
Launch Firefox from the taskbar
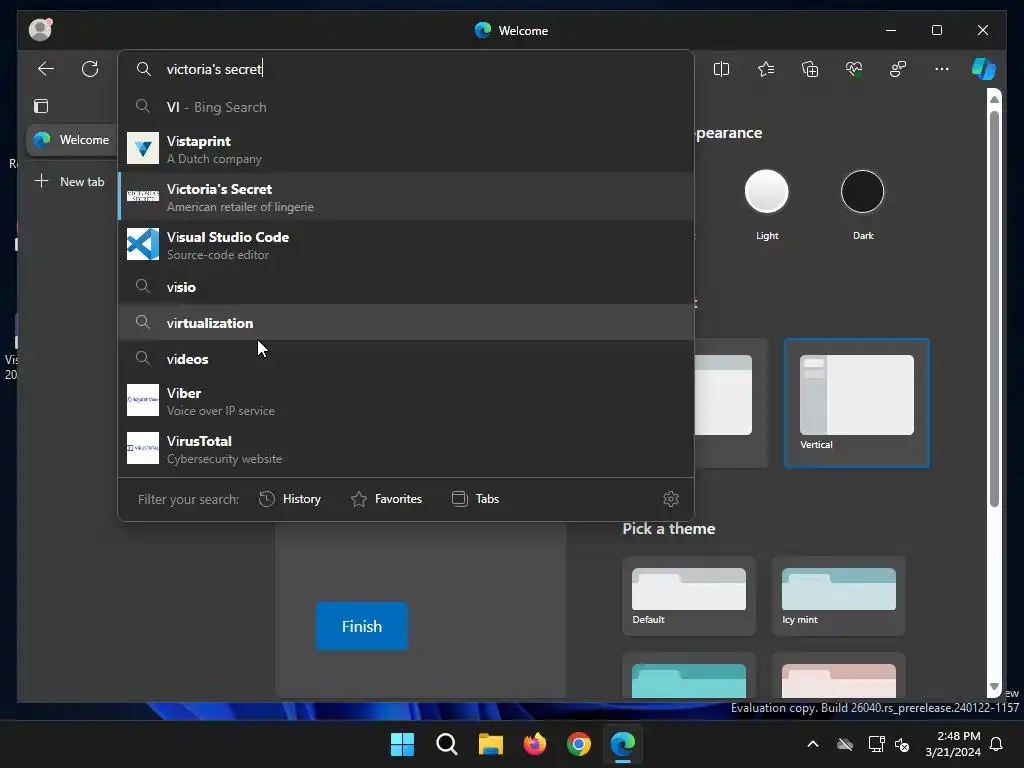pyautogui.click(x=535, y=744)
